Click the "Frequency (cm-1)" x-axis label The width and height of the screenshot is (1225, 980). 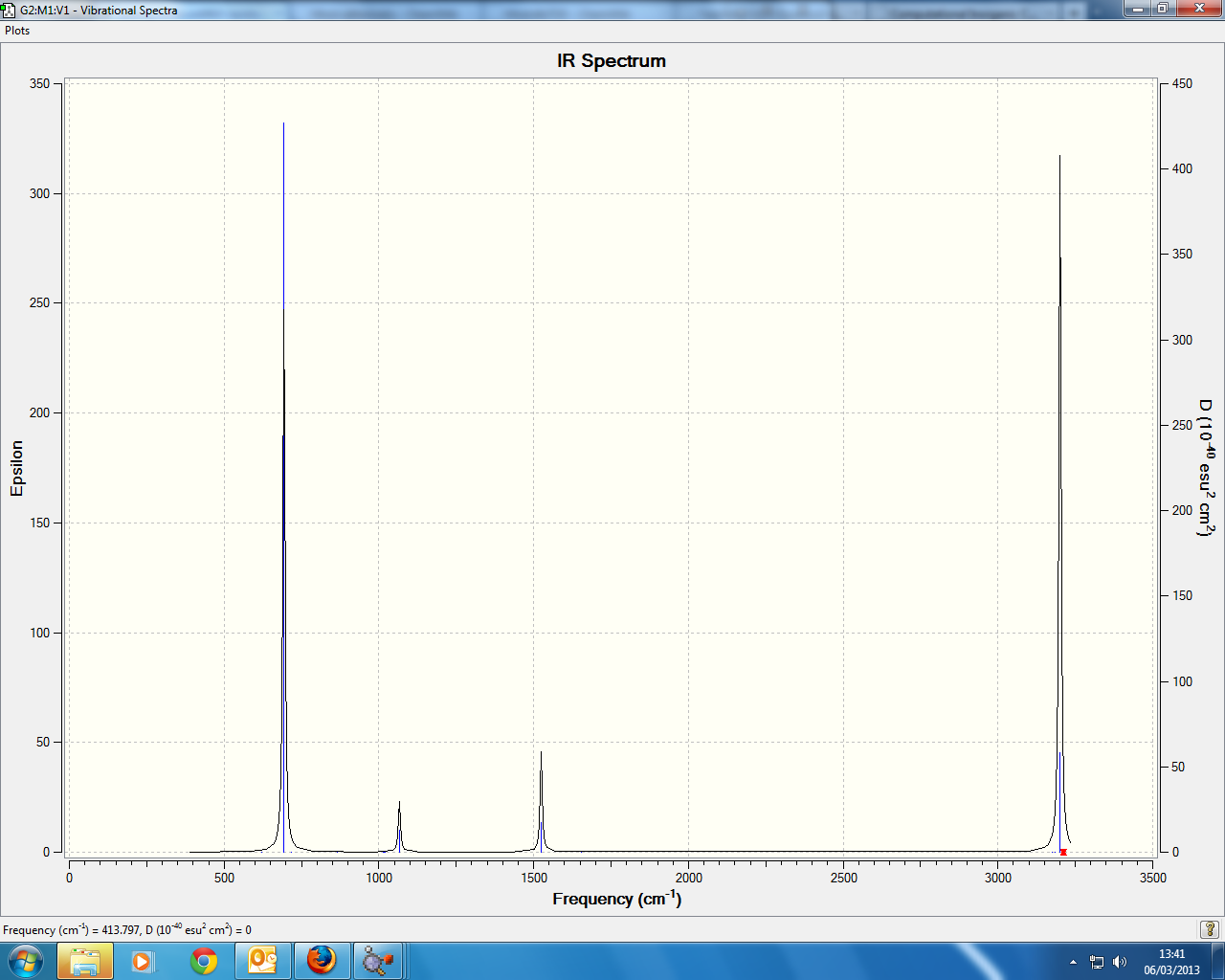tap(617, 899)
